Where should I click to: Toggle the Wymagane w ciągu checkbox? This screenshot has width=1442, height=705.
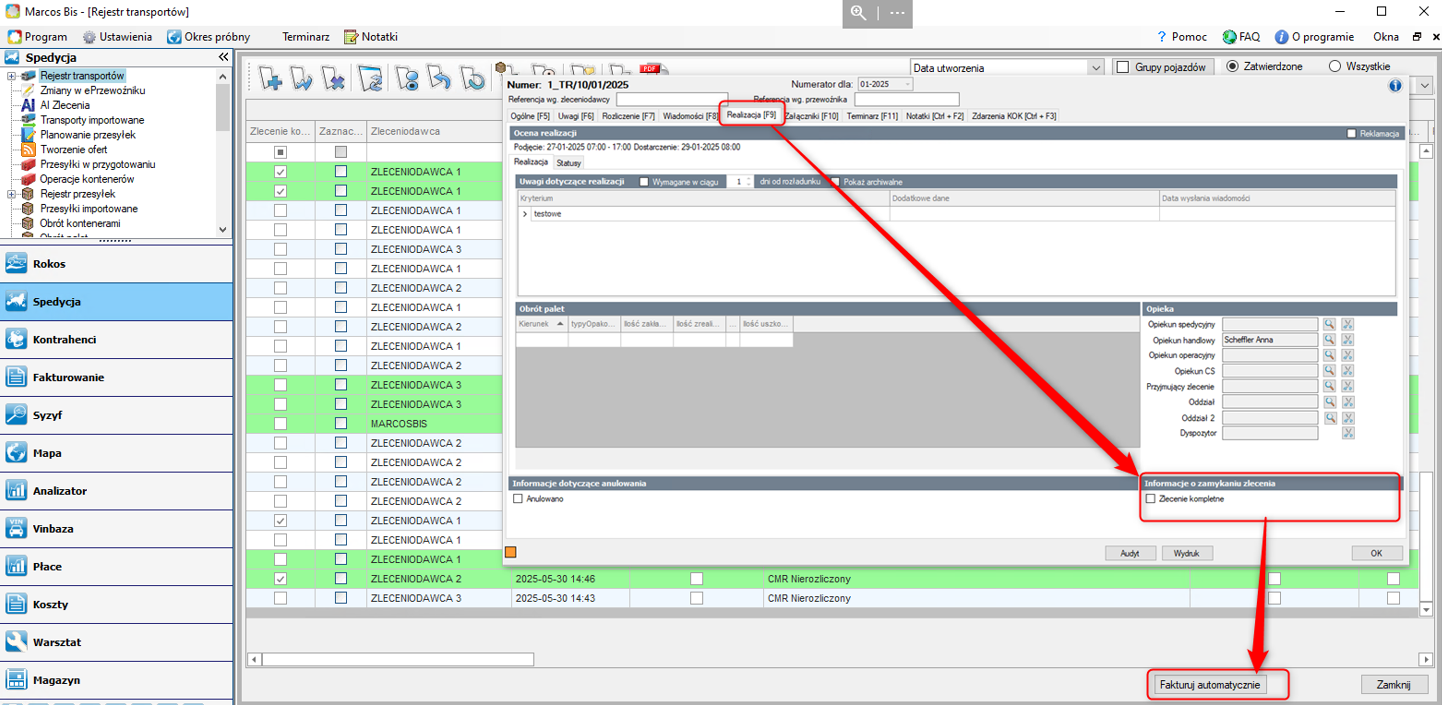point(644,182)
